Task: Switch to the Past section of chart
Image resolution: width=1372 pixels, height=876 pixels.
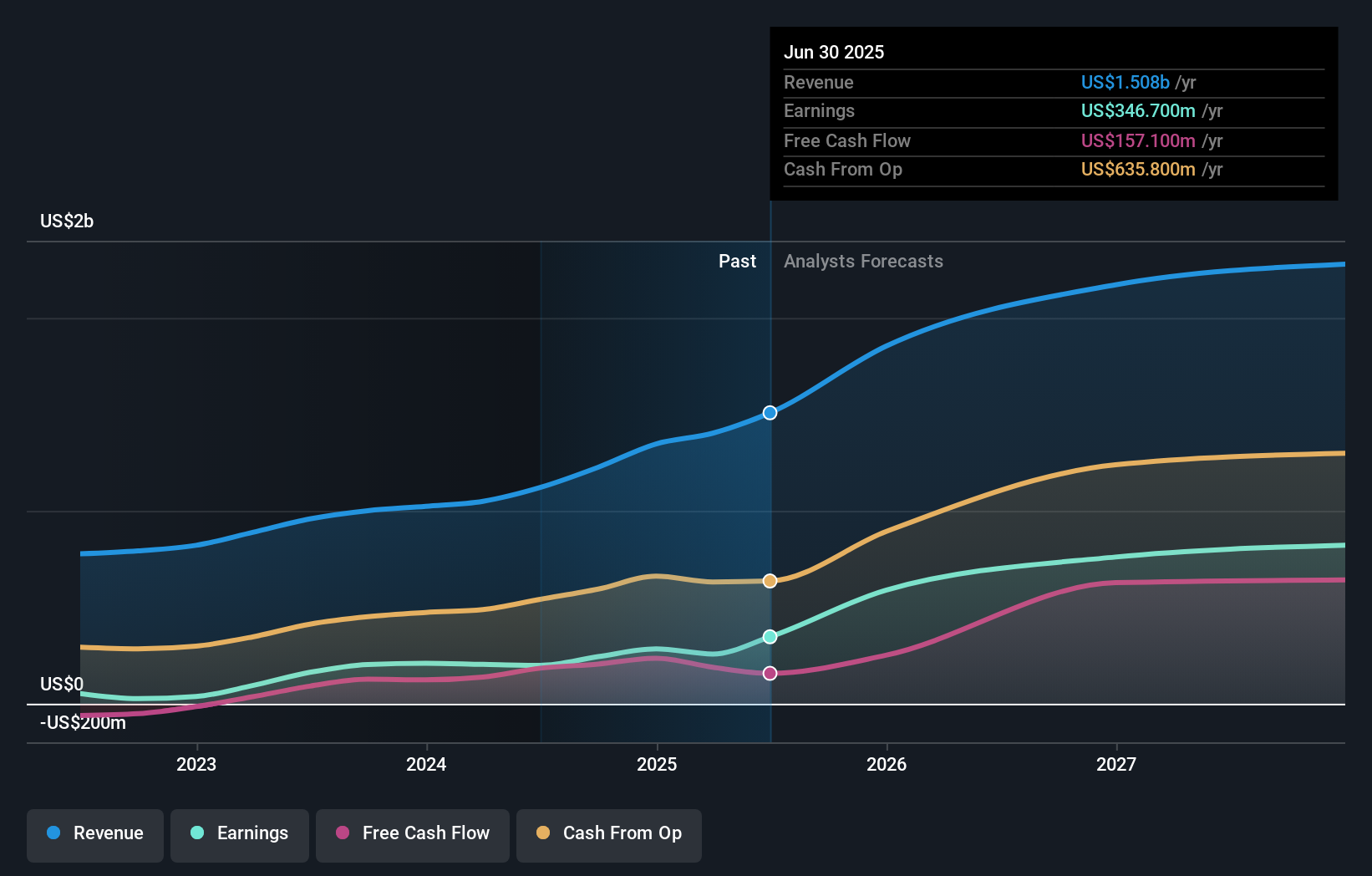Action: tap(737, 261)
